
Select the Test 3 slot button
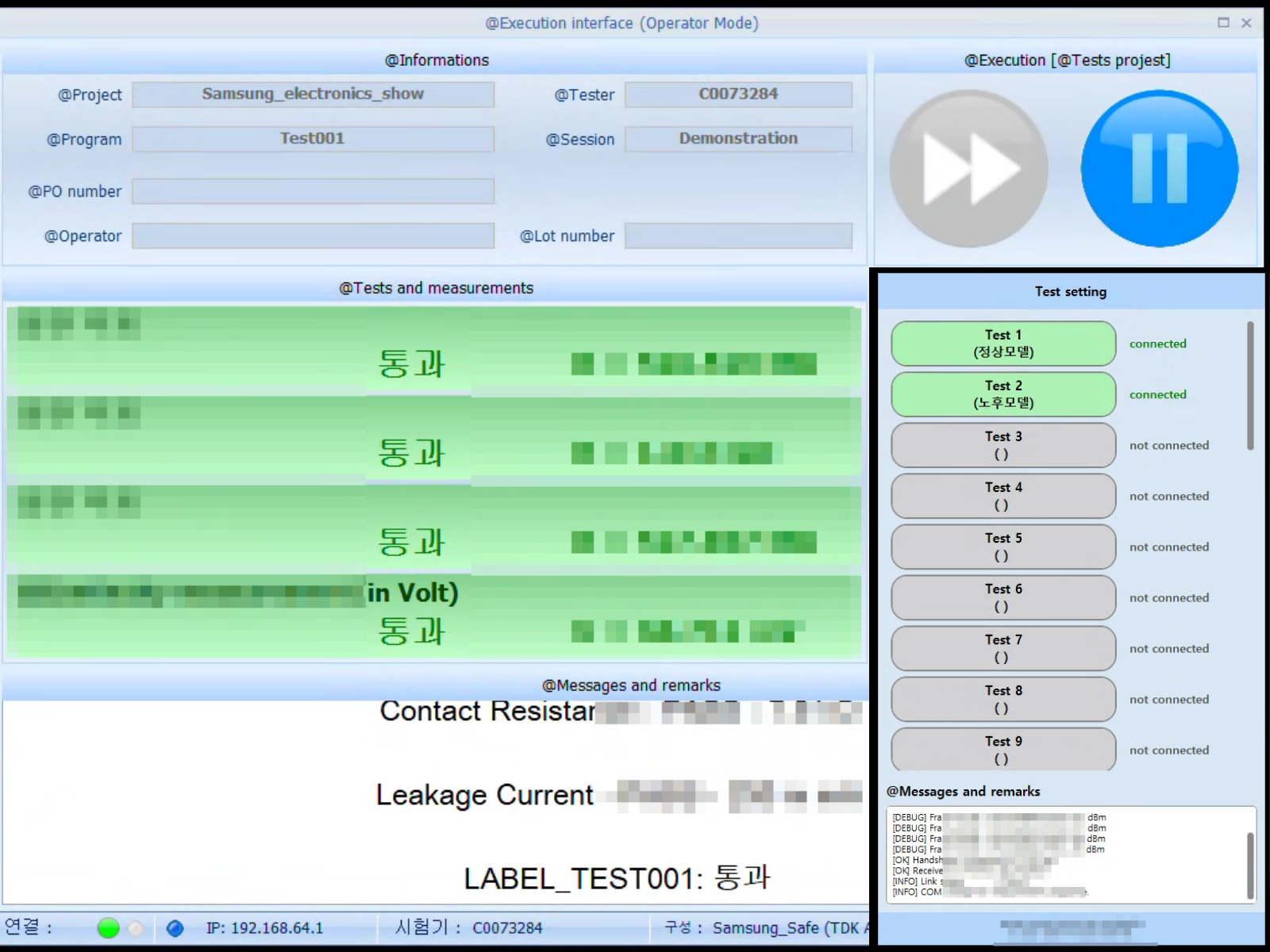click(x=1003, y=445)
